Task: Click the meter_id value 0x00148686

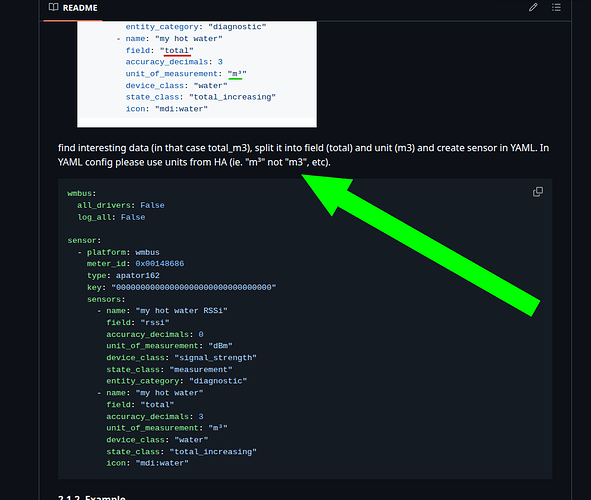Action: [x=159, y=264]
